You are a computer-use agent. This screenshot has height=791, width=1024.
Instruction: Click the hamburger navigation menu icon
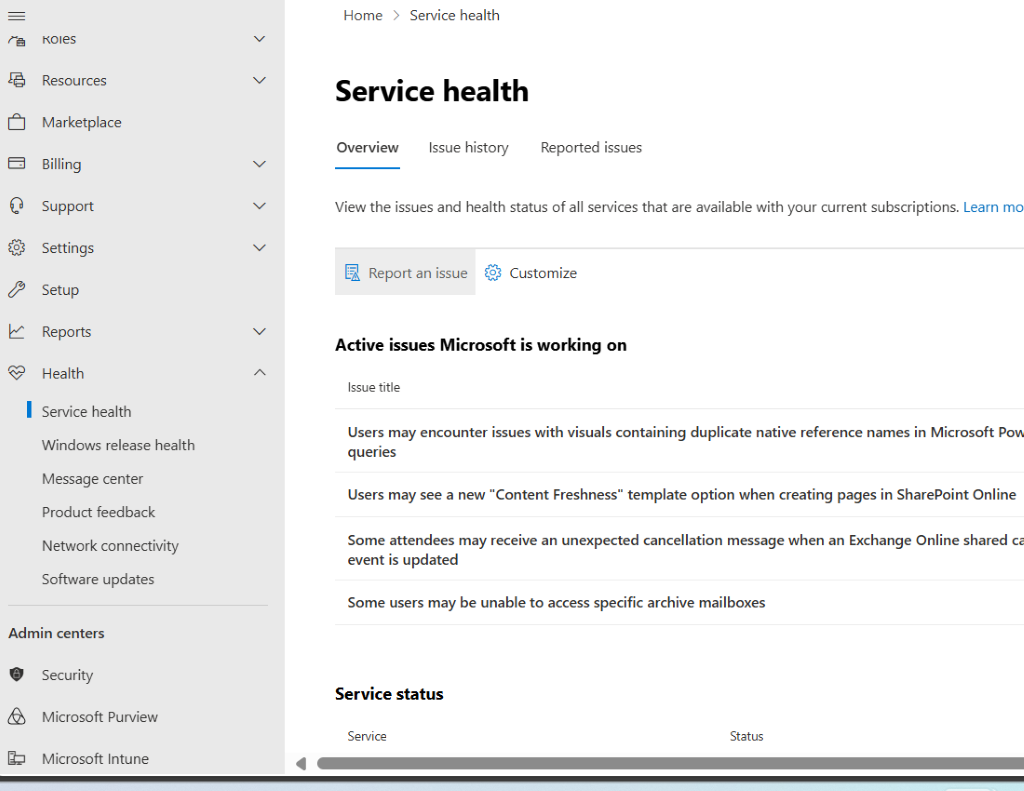[16, 16]
